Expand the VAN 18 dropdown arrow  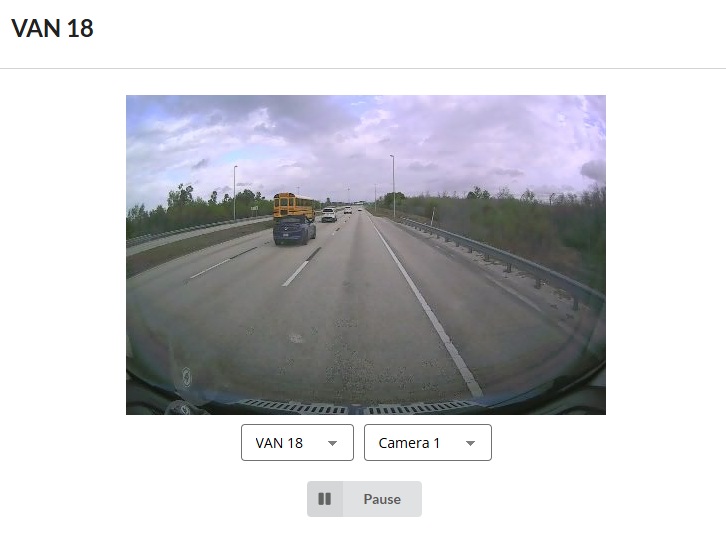tap(332, 443)
